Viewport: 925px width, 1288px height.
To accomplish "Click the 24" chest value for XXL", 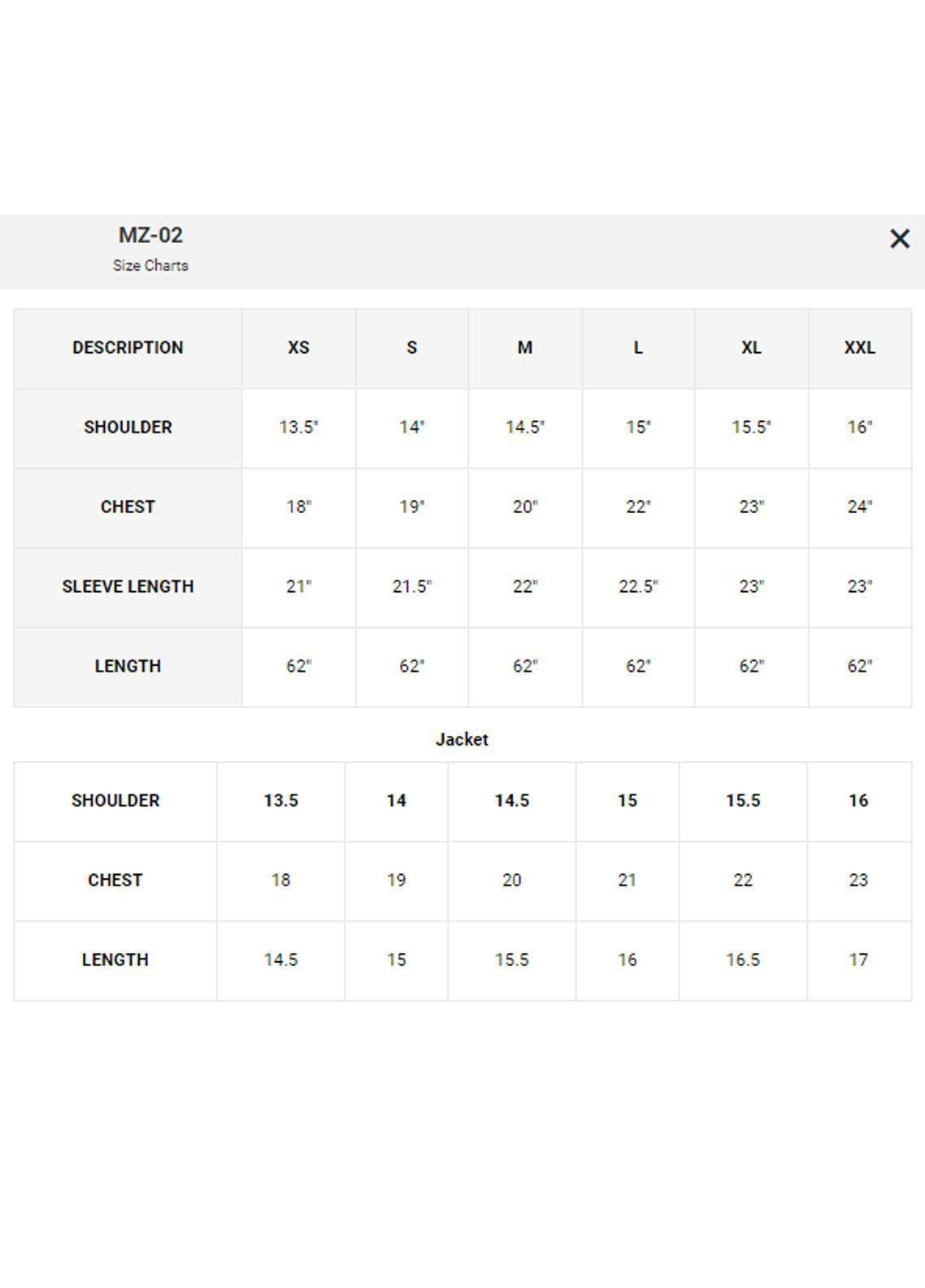I will [859, 507].
